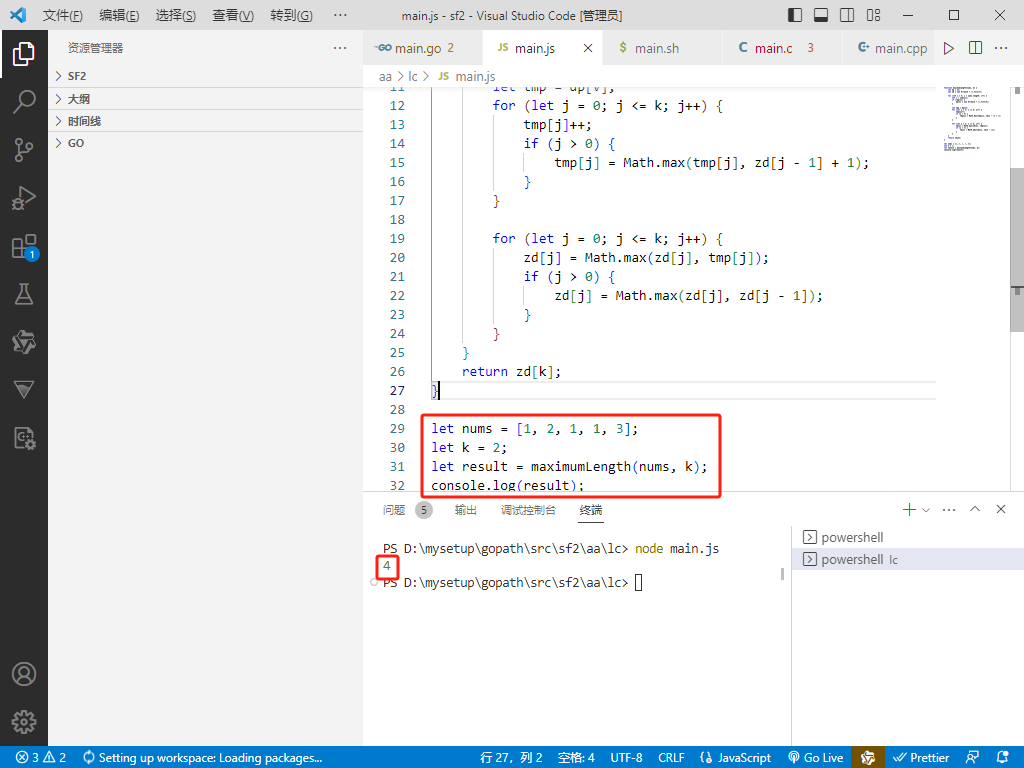Click the errors and warnings status indicator

[x=41, y=758]
